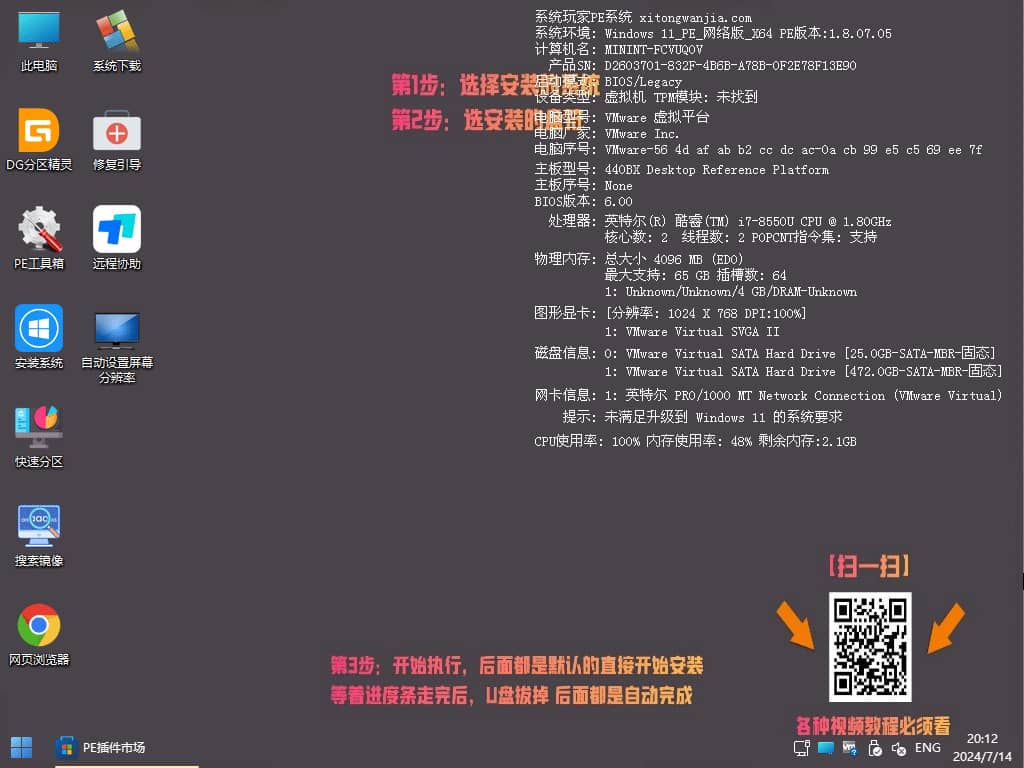1024x768 pixels.
Task: Click the network tray icon
Action: tap(801, 748)
